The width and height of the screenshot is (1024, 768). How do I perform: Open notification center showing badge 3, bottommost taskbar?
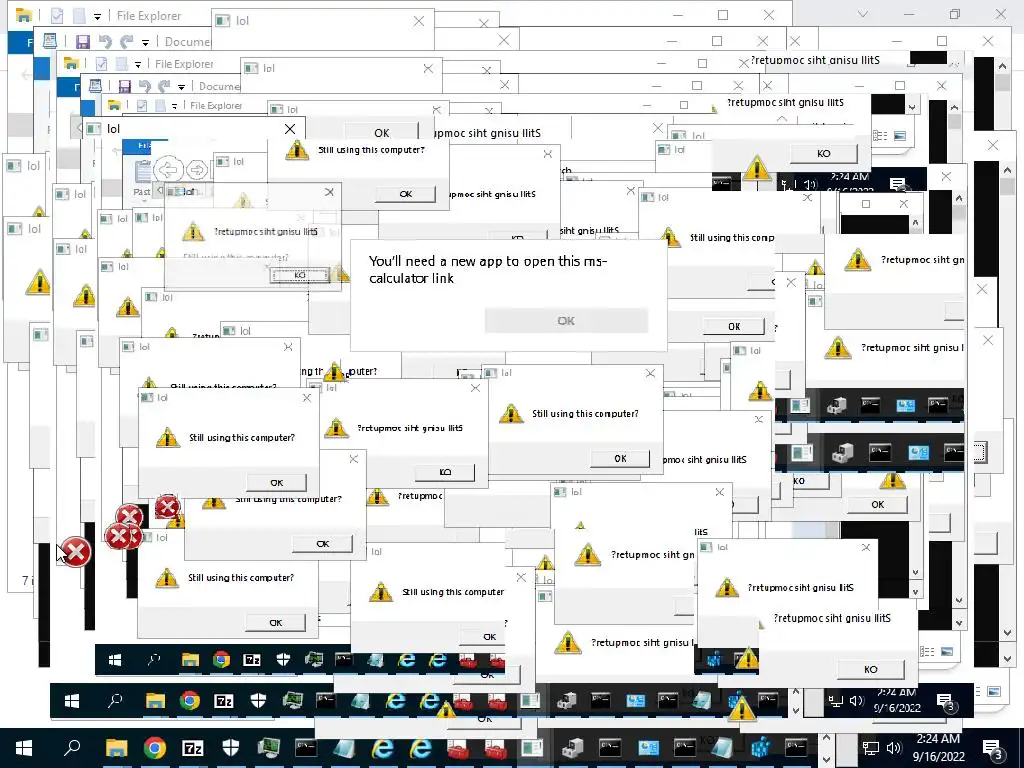[993, 749]
